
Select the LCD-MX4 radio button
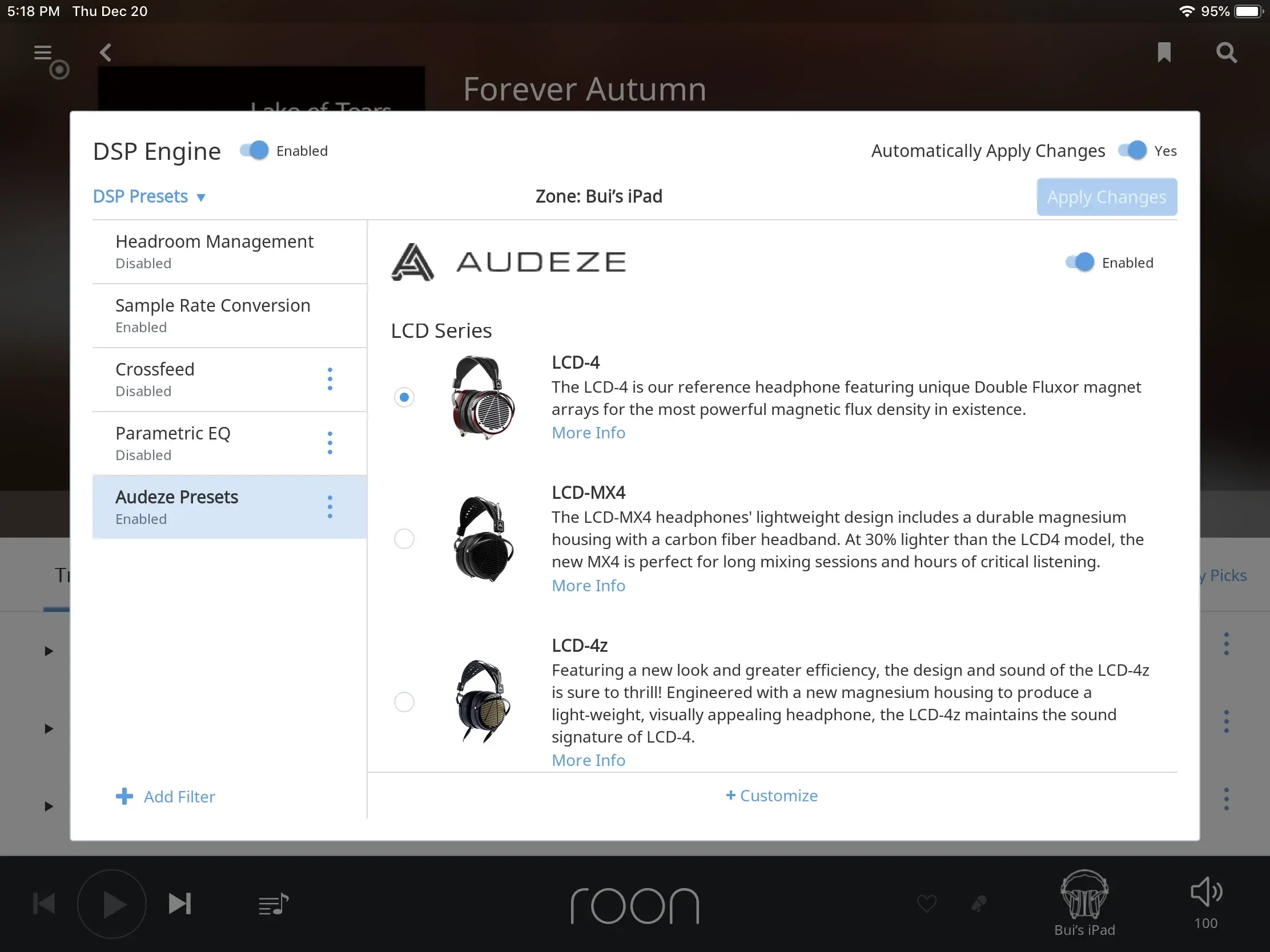(x=404, y=539)
